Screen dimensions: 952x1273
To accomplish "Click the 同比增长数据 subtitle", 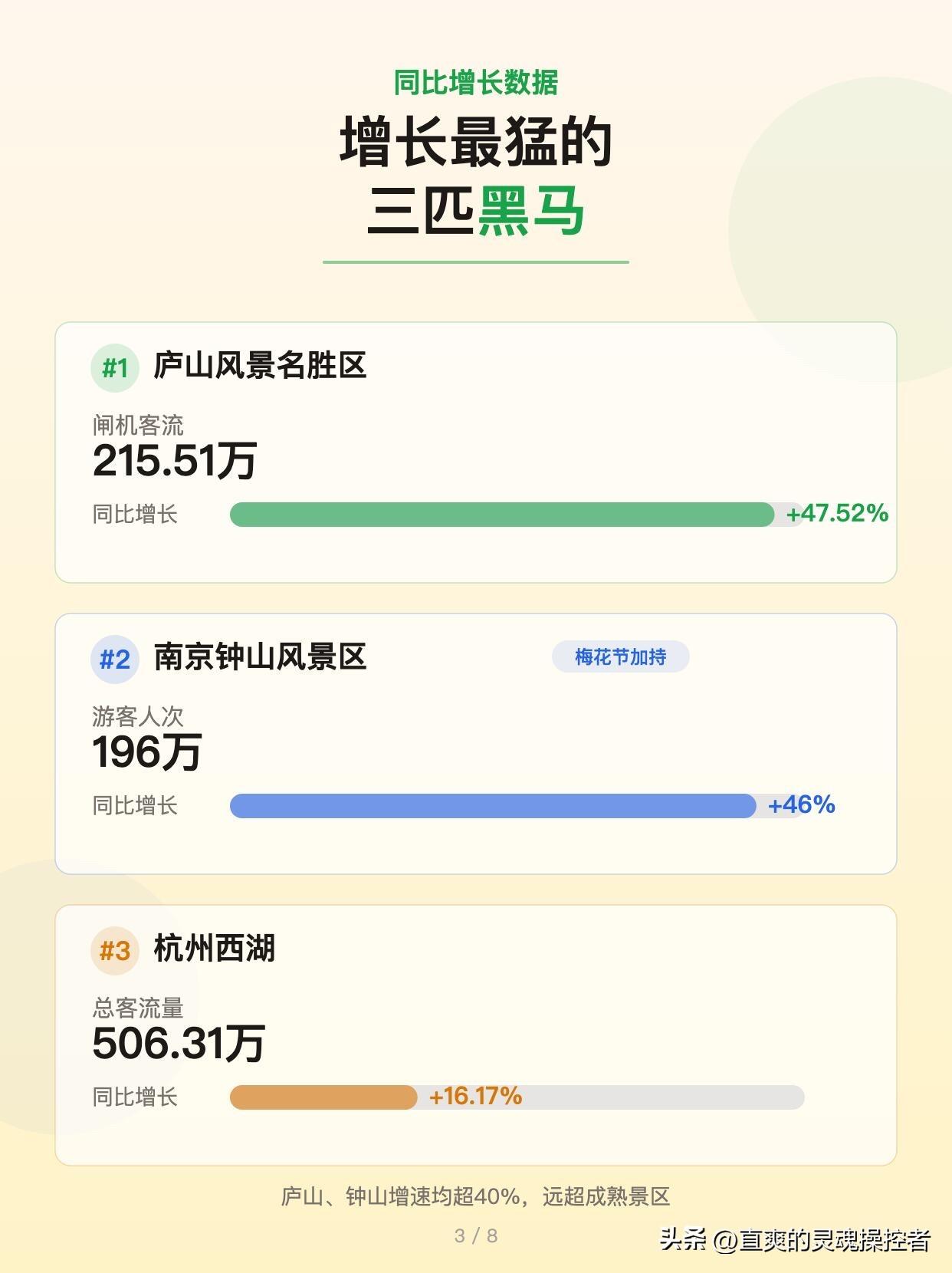I will [x=476, y=83].
